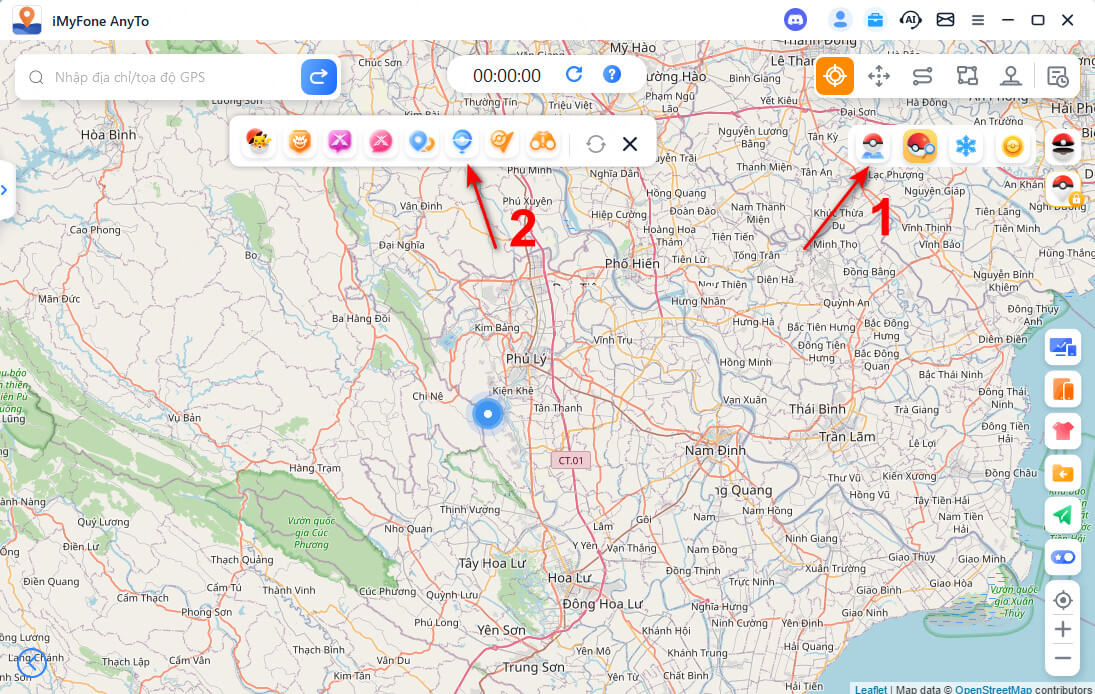Reset the cooldown timer refresh icon
This screenshot has height=694, width=1095.
[x=574, y=75]
